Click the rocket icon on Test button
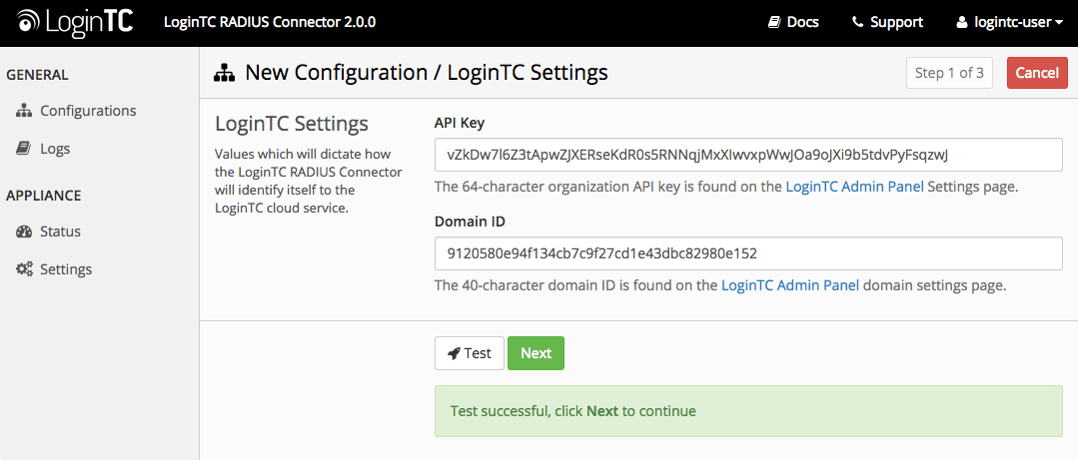Image resolution: width=1078 pixels, height=460 pixels. [454, 353]
